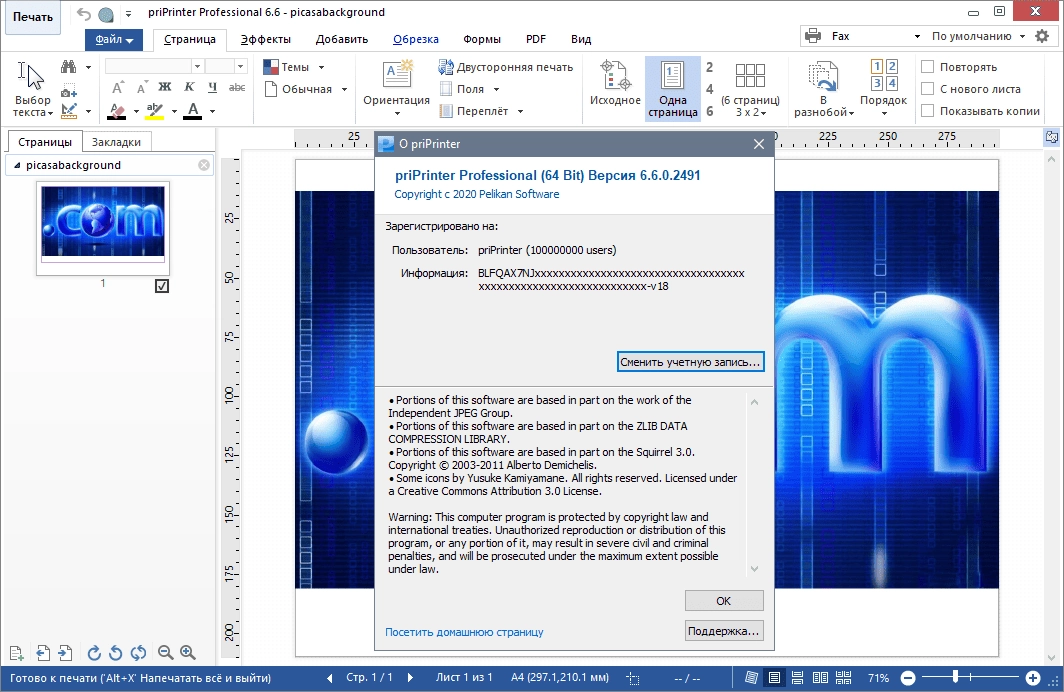Switch to the Обрезка ribbon tab
The image size is (1064, 692).
[415, 39]
